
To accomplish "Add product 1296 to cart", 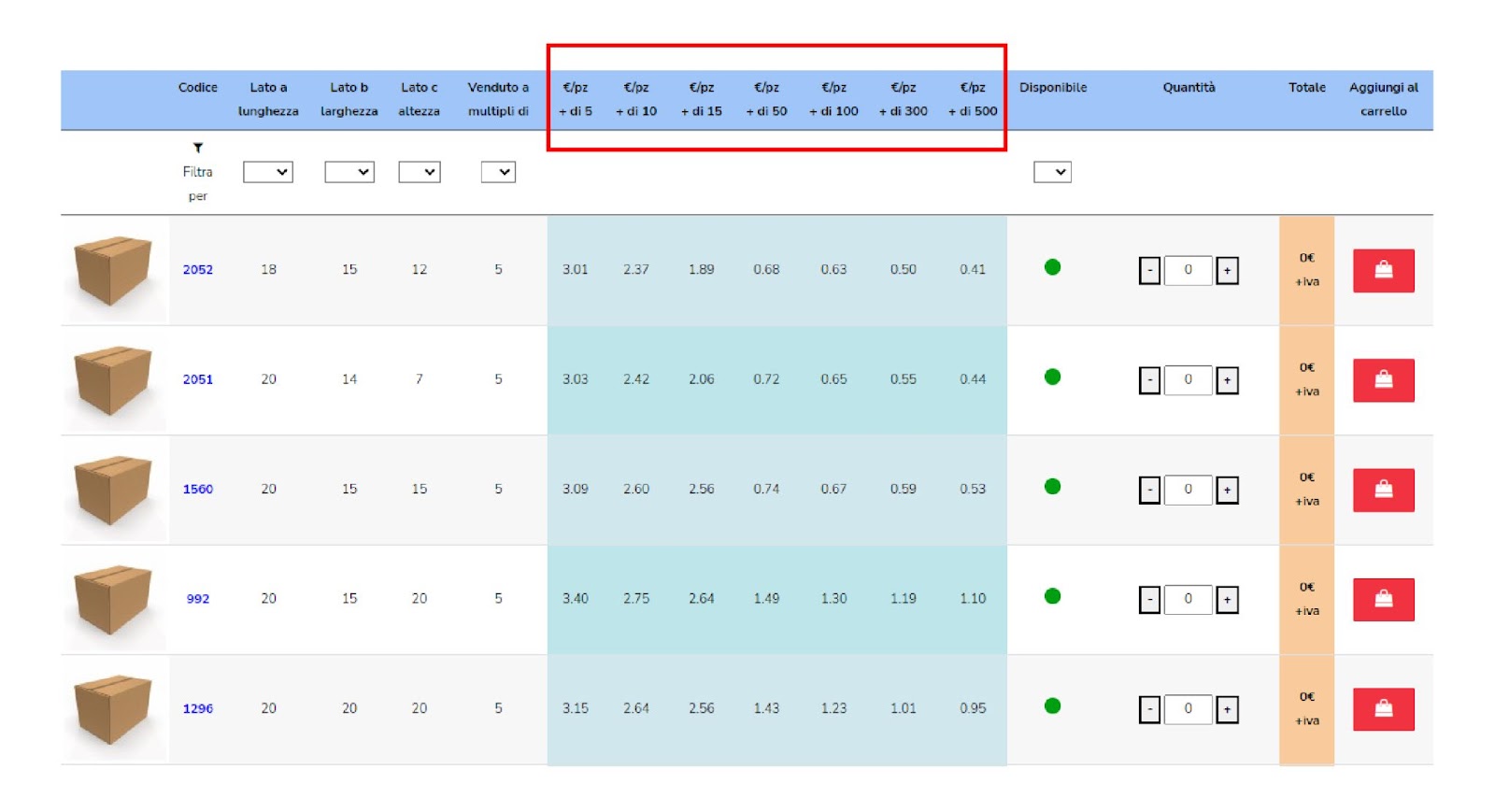I will pyautogui.click(x=1383, y=709).
